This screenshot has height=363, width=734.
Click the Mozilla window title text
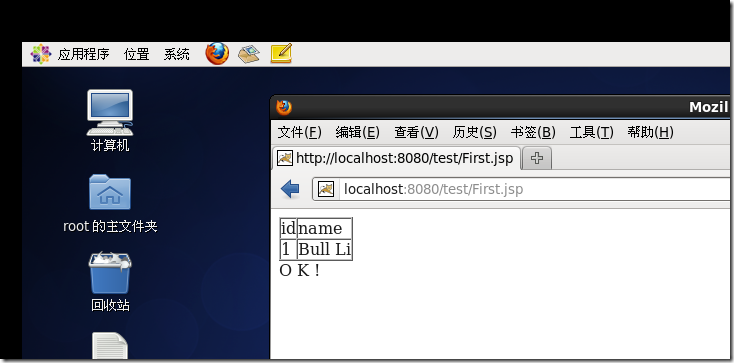[x=708, y=108]
